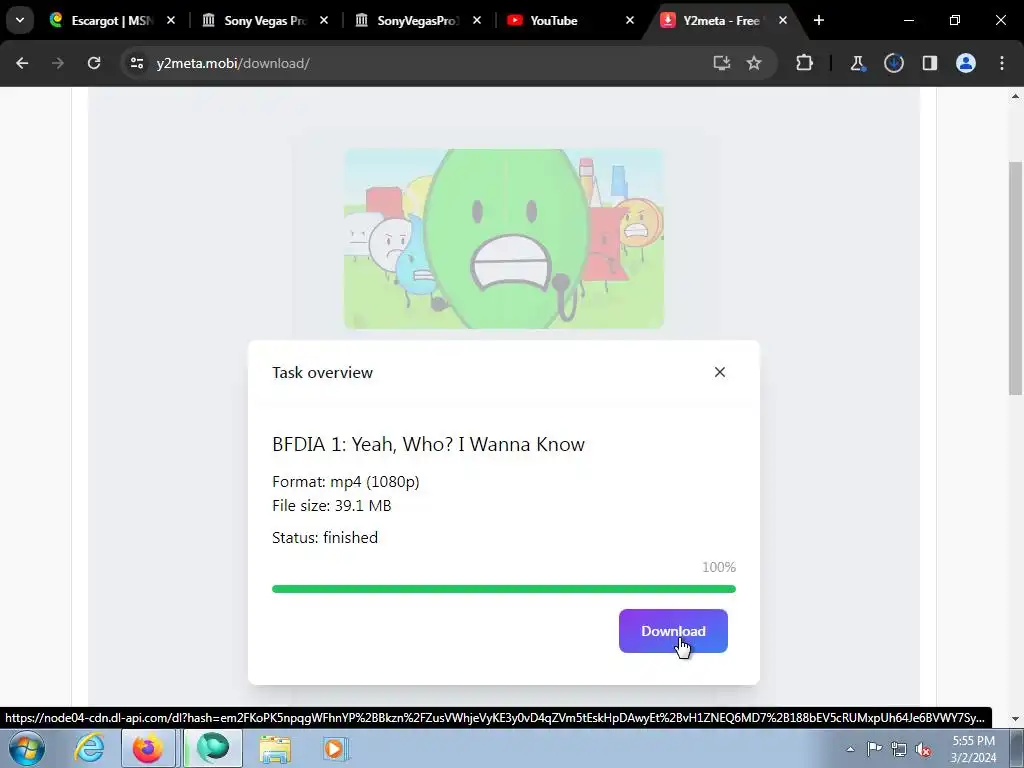
Task: View site information icon in address bar
Action: (136, 63)
